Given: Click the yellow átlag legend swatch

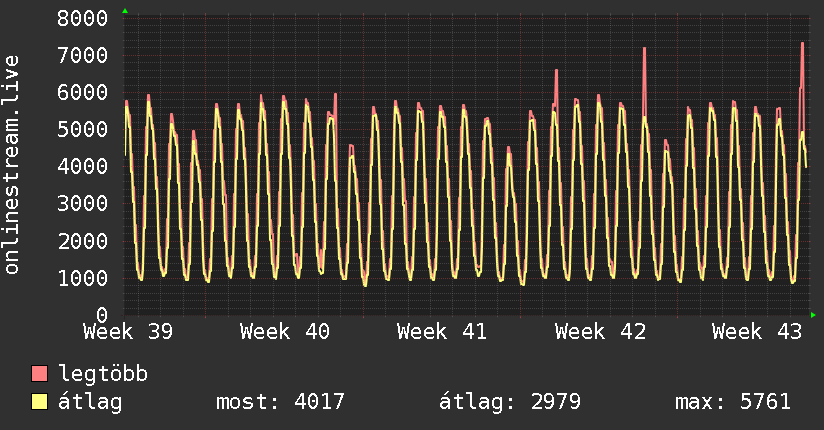Looking at the screenshot, I should pyautogui.click(x=39, y=402).
